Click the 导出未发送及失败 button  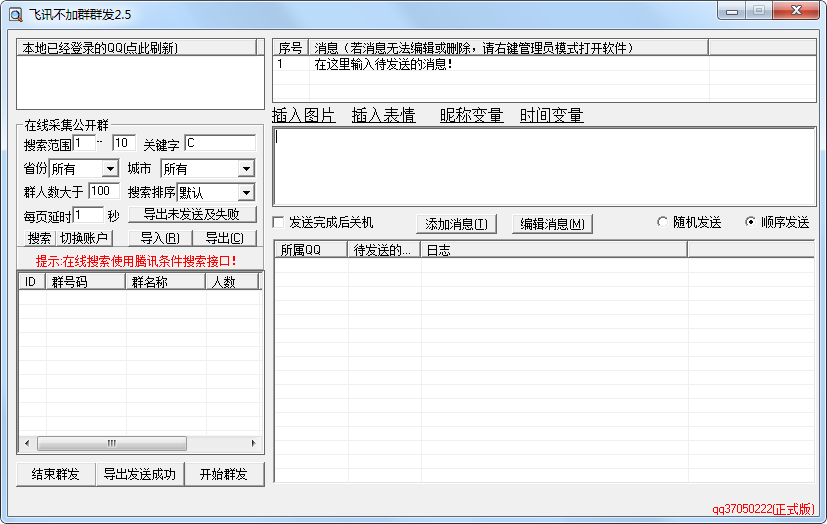191,214
